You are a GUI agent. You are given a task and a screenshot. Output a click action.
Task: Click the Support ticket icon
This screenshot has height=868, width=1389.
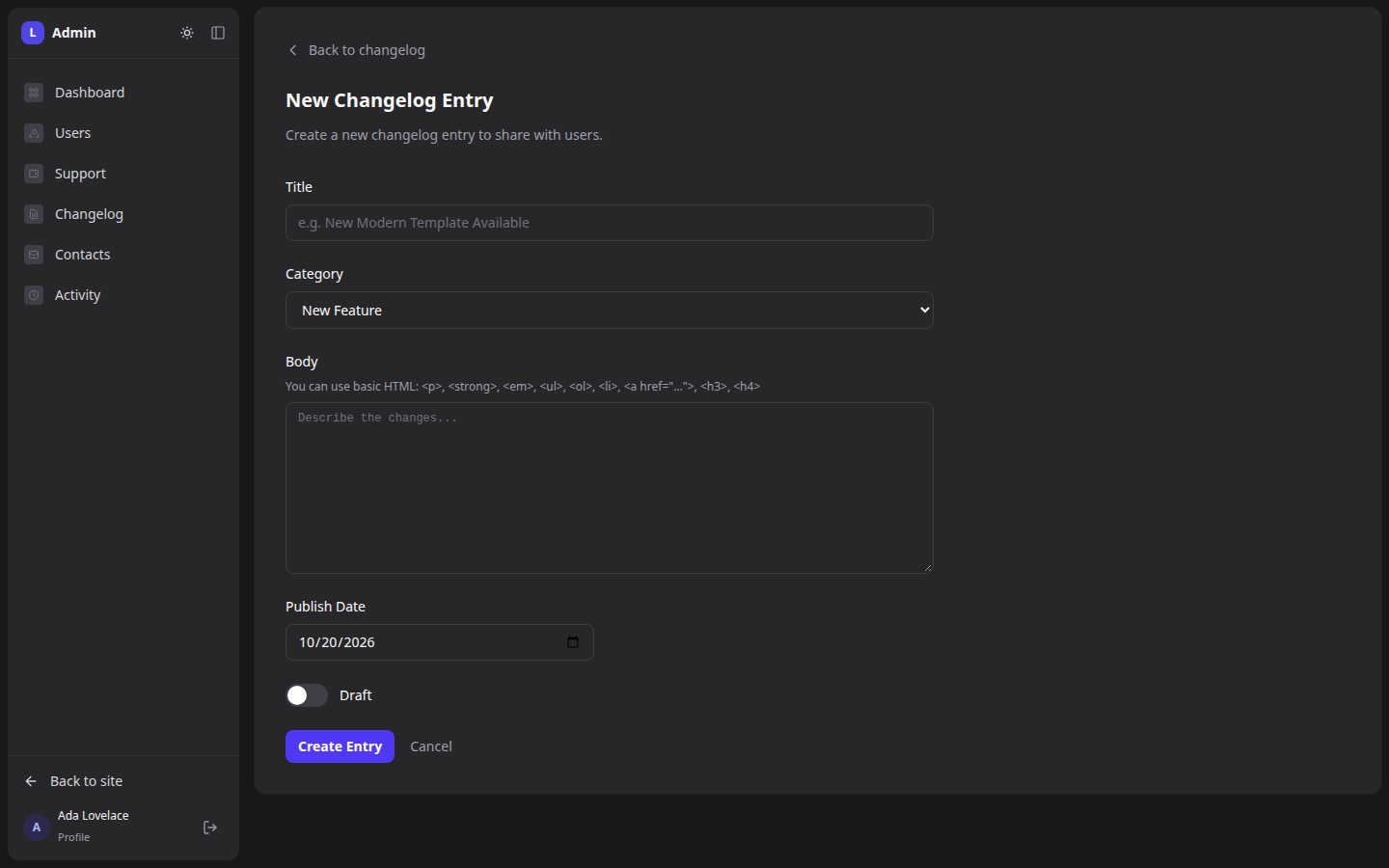[x=34, y=174]
